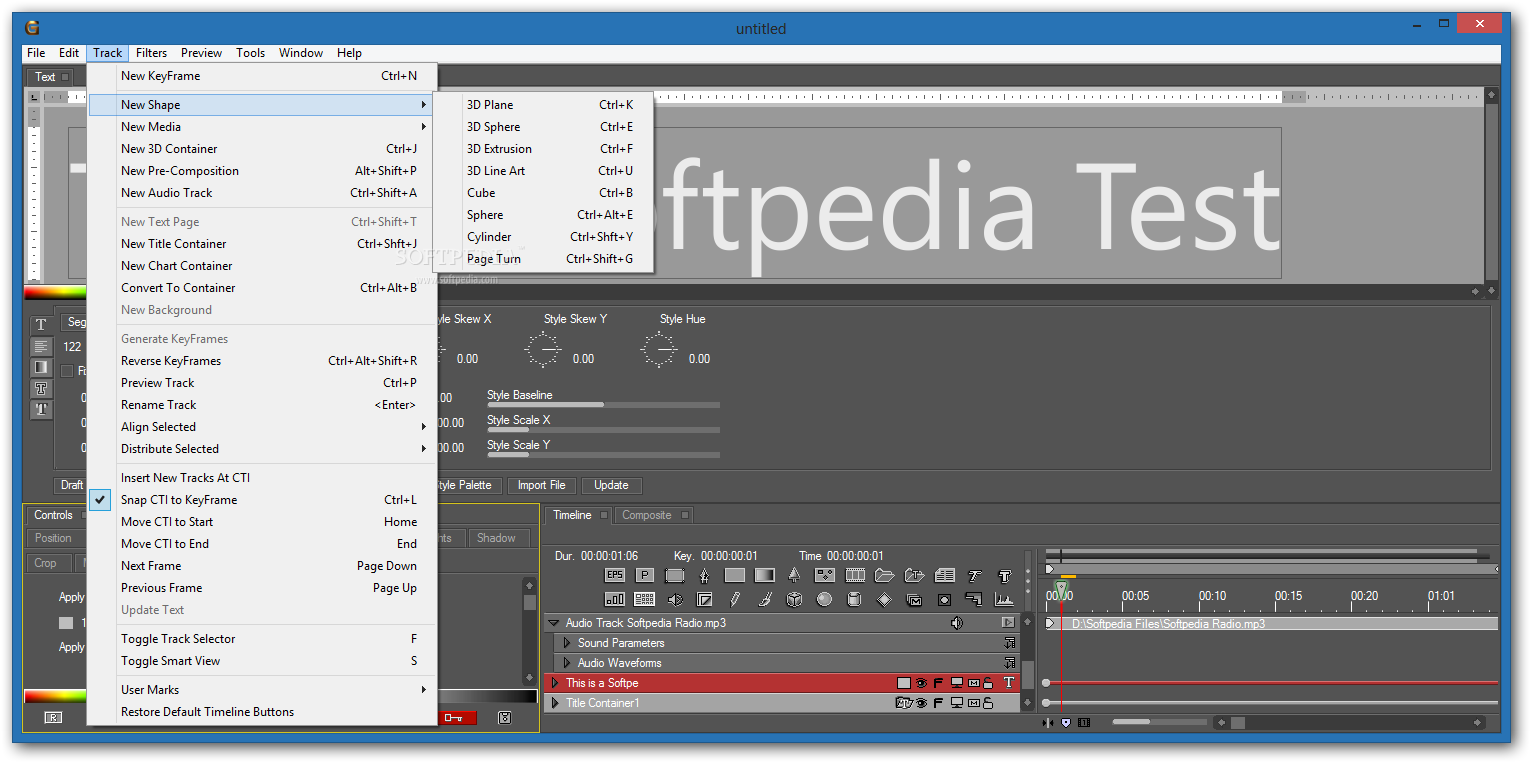Viewport: 1531px width, 763px height.
Task: Click the histogram icon in timeline toolbar
Action: (1005, 599)
